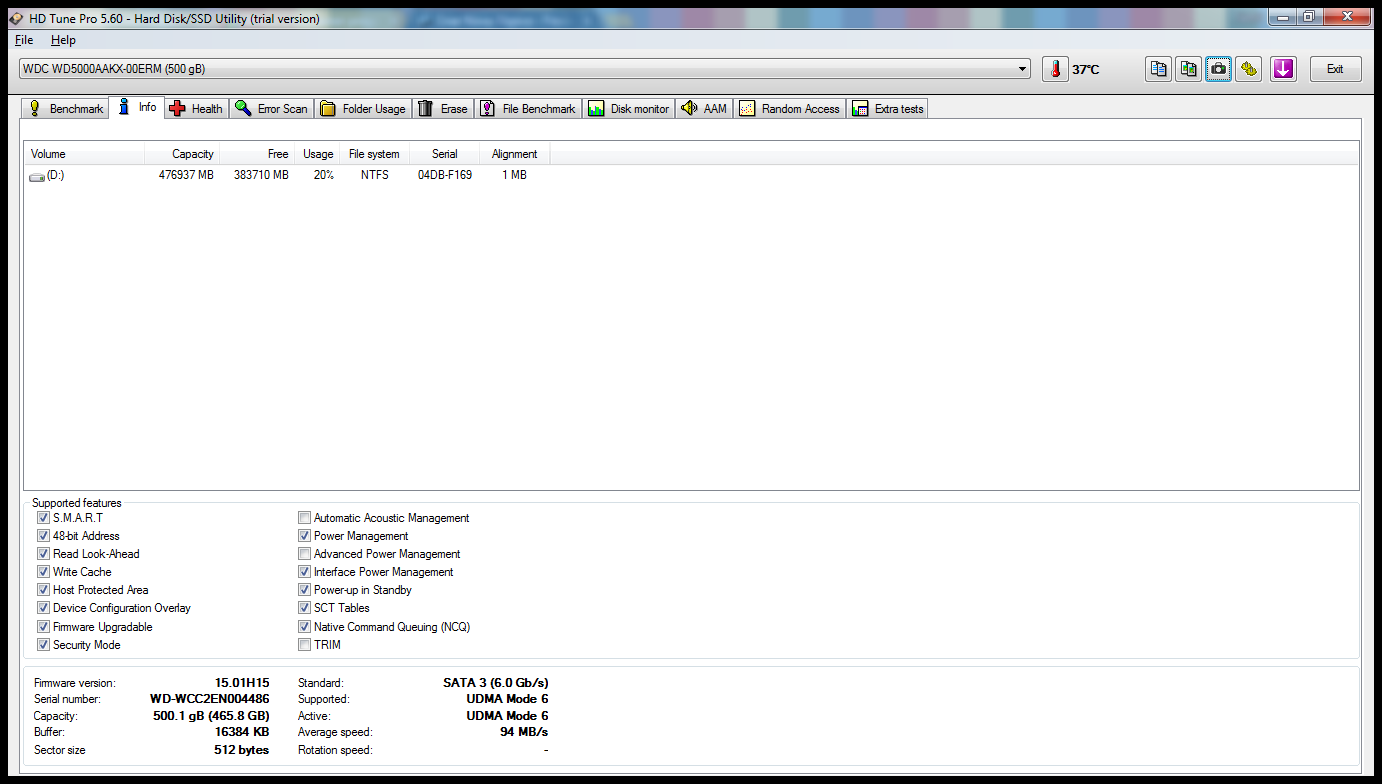Viewport: 1382px width, 784px height.
Task: Sort by the Free column header
Action: point(257,154)
